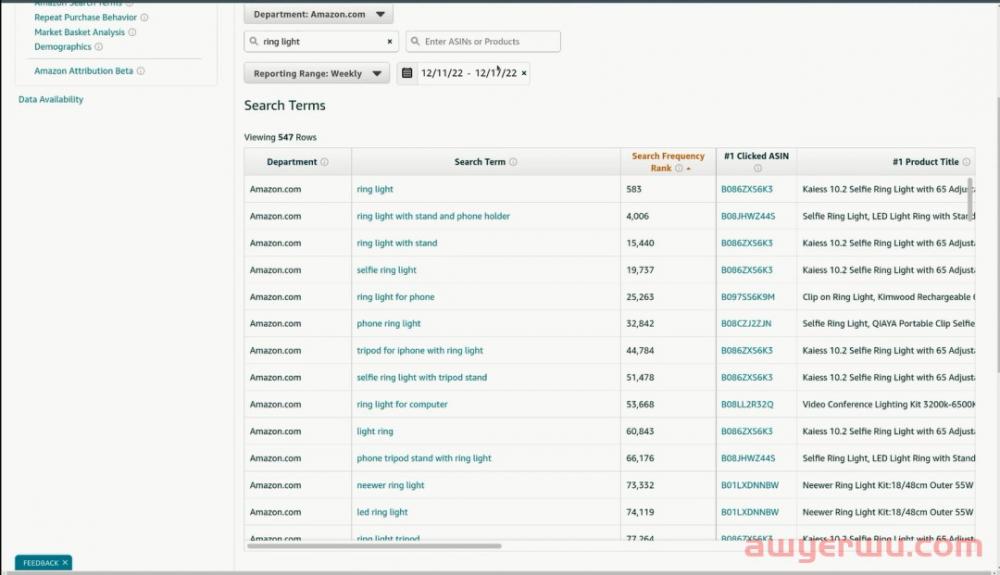The width and height of the screenshot is (1000, 575).
Task: Click info icon beside Demographics
Action: tap(98, 47)
